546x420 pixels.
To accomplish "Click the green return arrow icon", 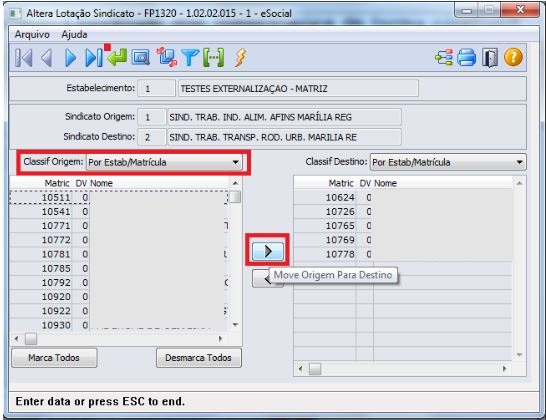I will (117, 57).
